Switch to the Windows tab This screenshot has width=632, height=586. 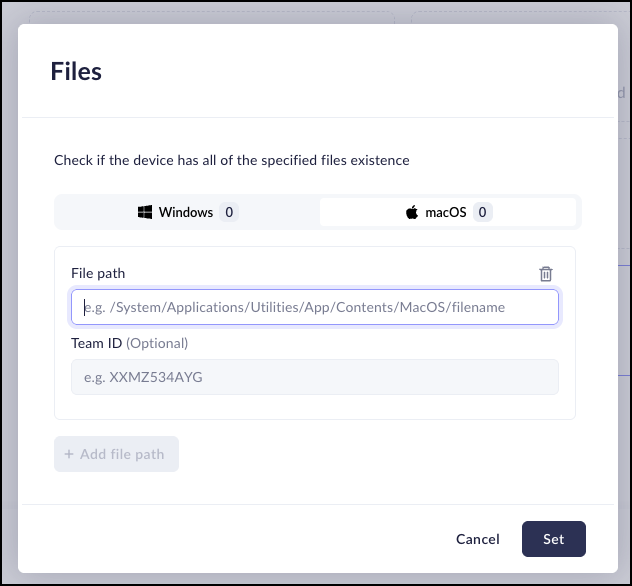pyautogui.click(x=186, y=212)
